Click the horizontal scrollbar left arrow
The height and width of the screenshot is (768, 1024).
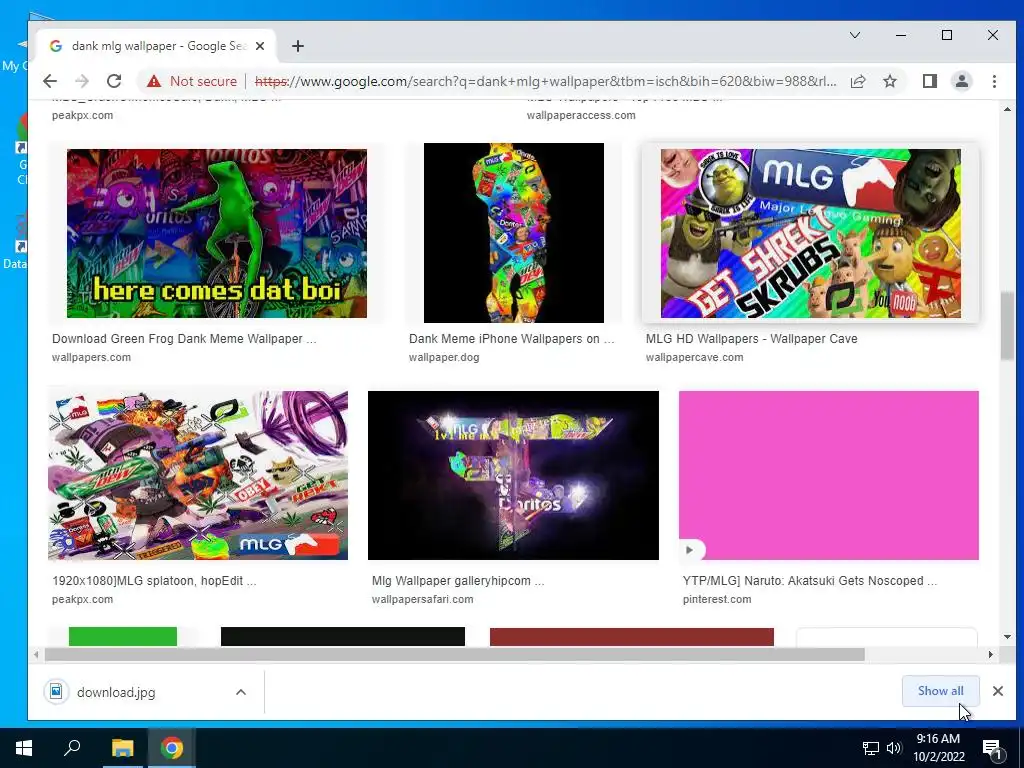click(x=36, y=654)
